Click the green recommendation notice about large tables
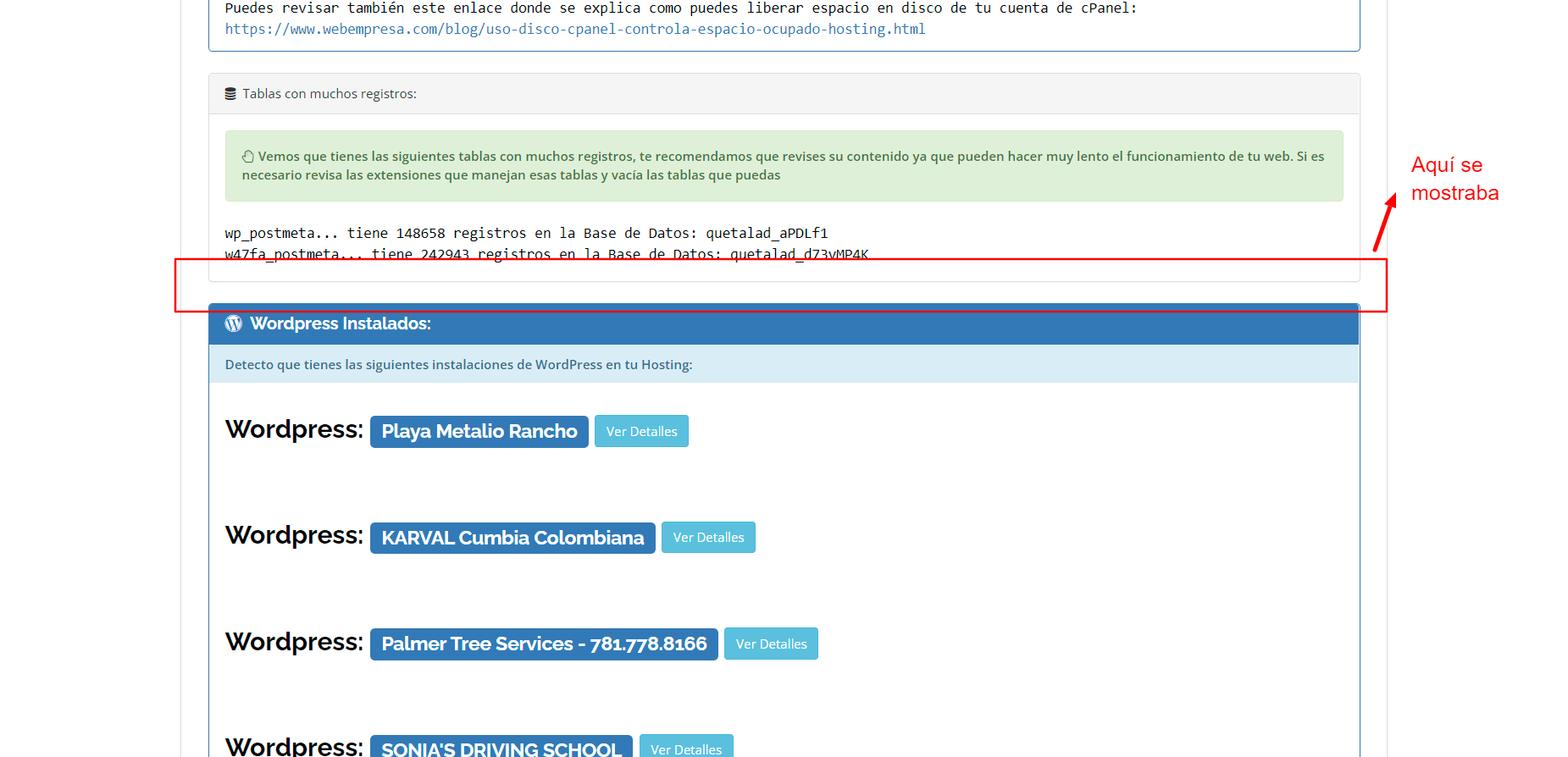This screenshot has width=1568, height=757. pos(784,166)
